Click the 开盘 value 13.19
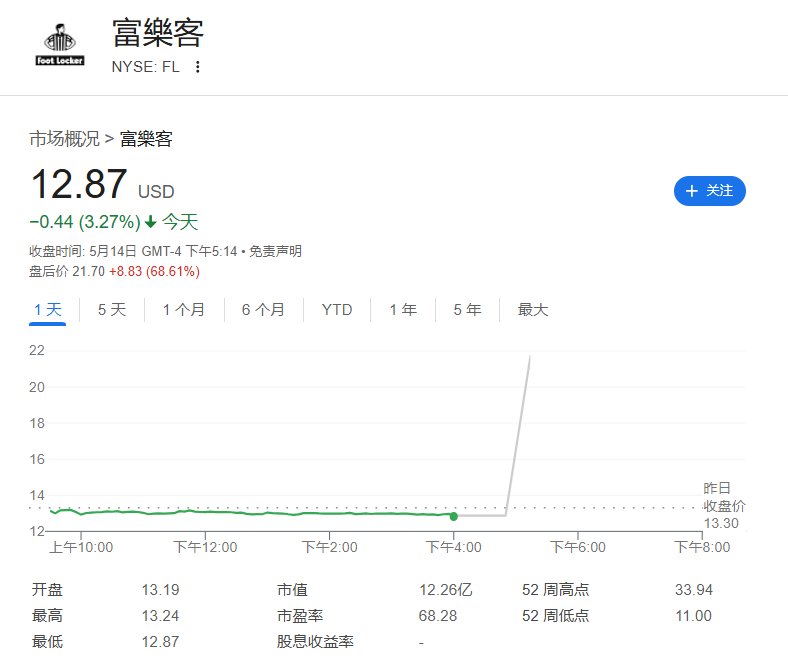The width and height of the screenshot is (788, 667). click(x=160, y=590)
